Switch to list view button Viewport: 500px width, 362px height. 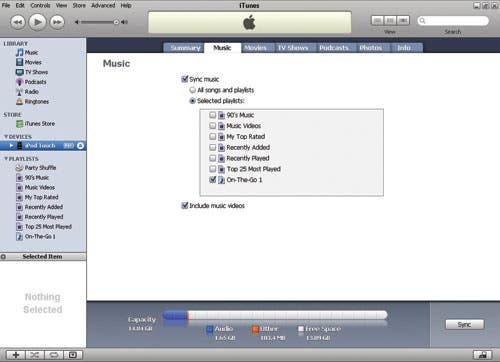[x=377, y=21]
